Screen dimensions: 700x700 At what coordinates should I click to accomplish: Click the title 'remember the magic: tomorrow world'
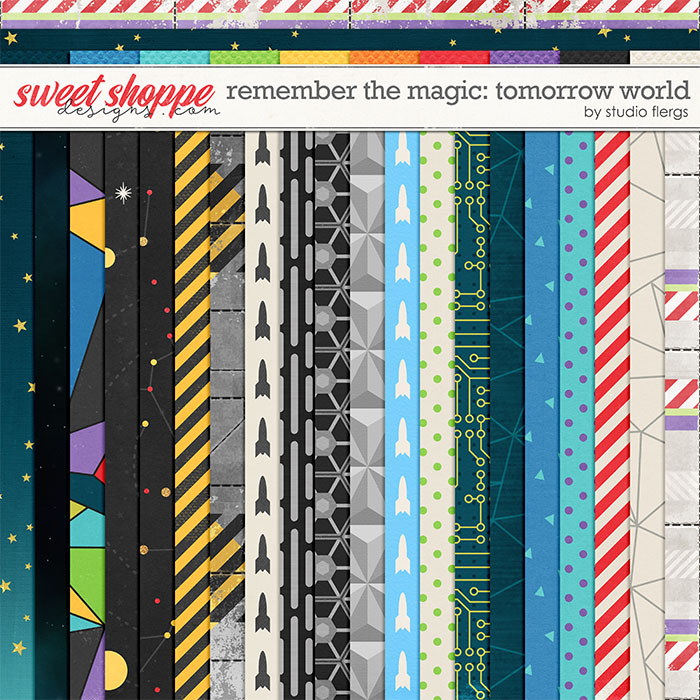(458, 91)
